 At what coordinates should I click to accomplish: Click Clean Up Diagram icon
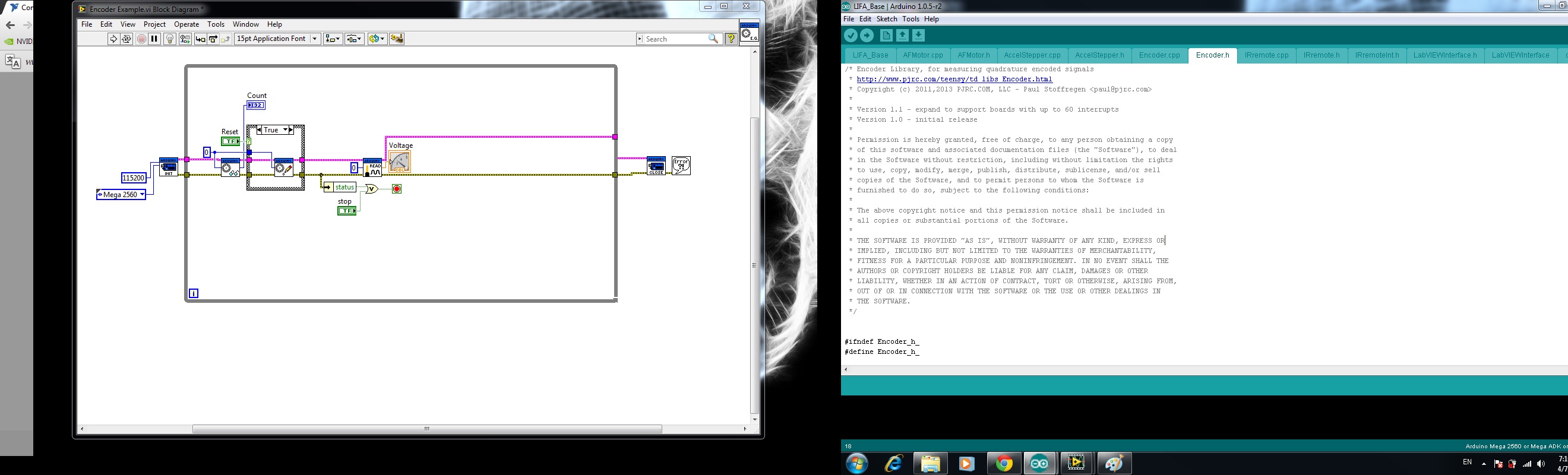[x=397, y=39]
